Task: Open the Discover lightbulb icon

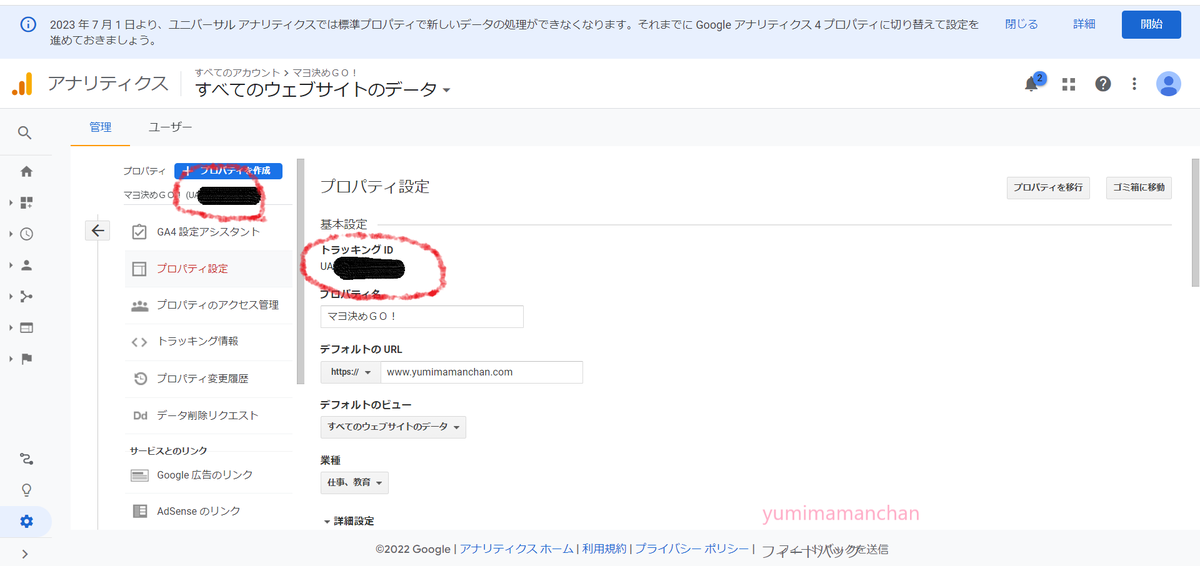Action: [x=26, y=490]
